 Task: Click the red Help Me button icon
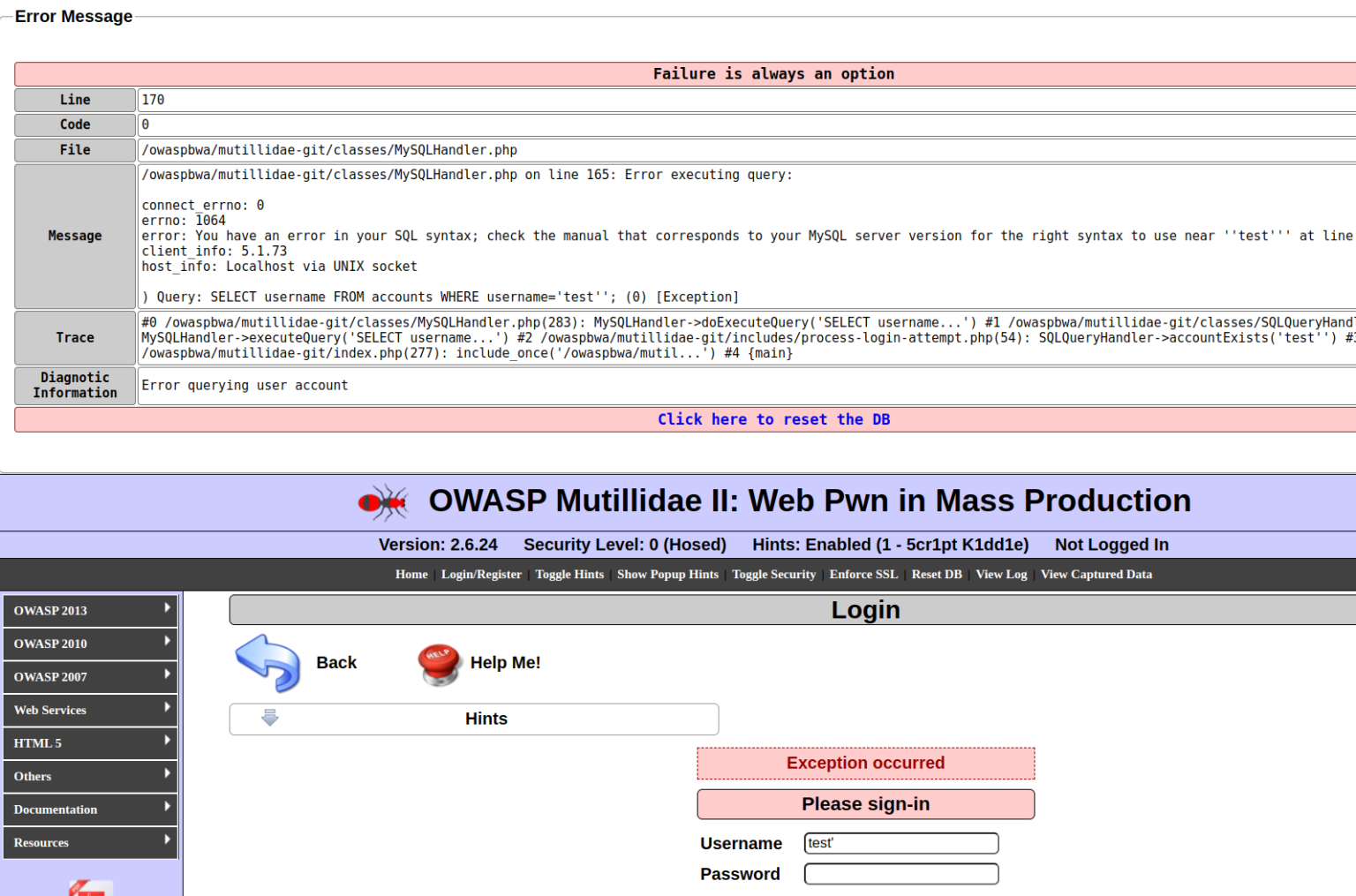point(439,664)
